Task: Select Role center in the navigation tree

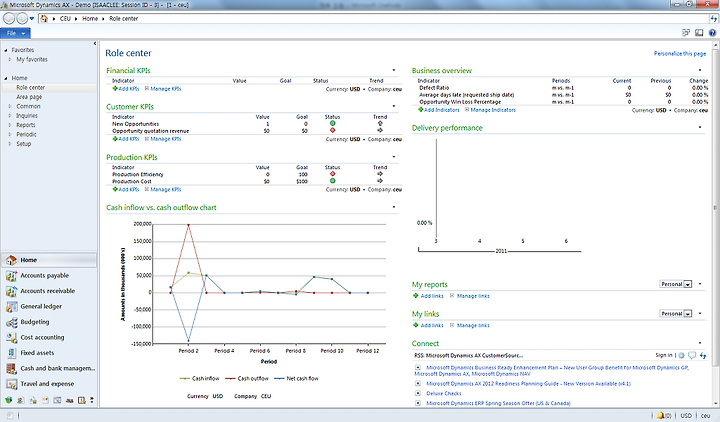Action: pos(31,88)
